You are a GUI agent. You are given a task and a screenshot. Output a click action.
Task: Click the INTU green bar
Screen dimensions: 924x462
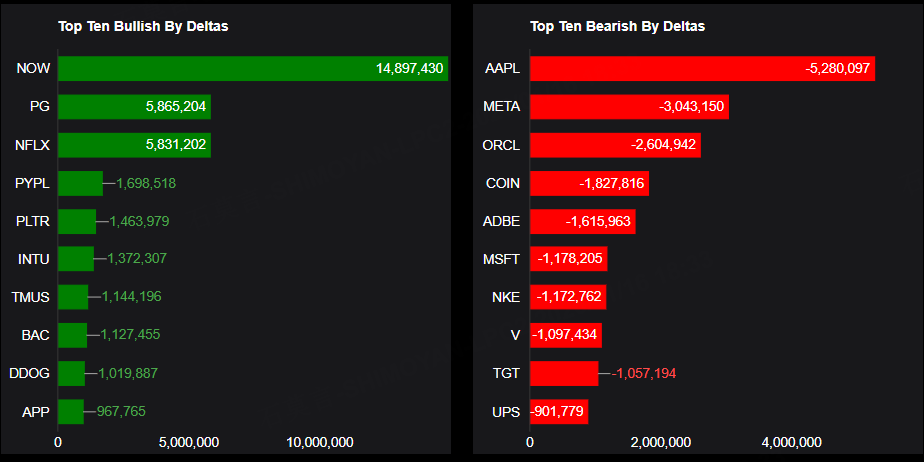pyautogui.click(x=76, y=259)
